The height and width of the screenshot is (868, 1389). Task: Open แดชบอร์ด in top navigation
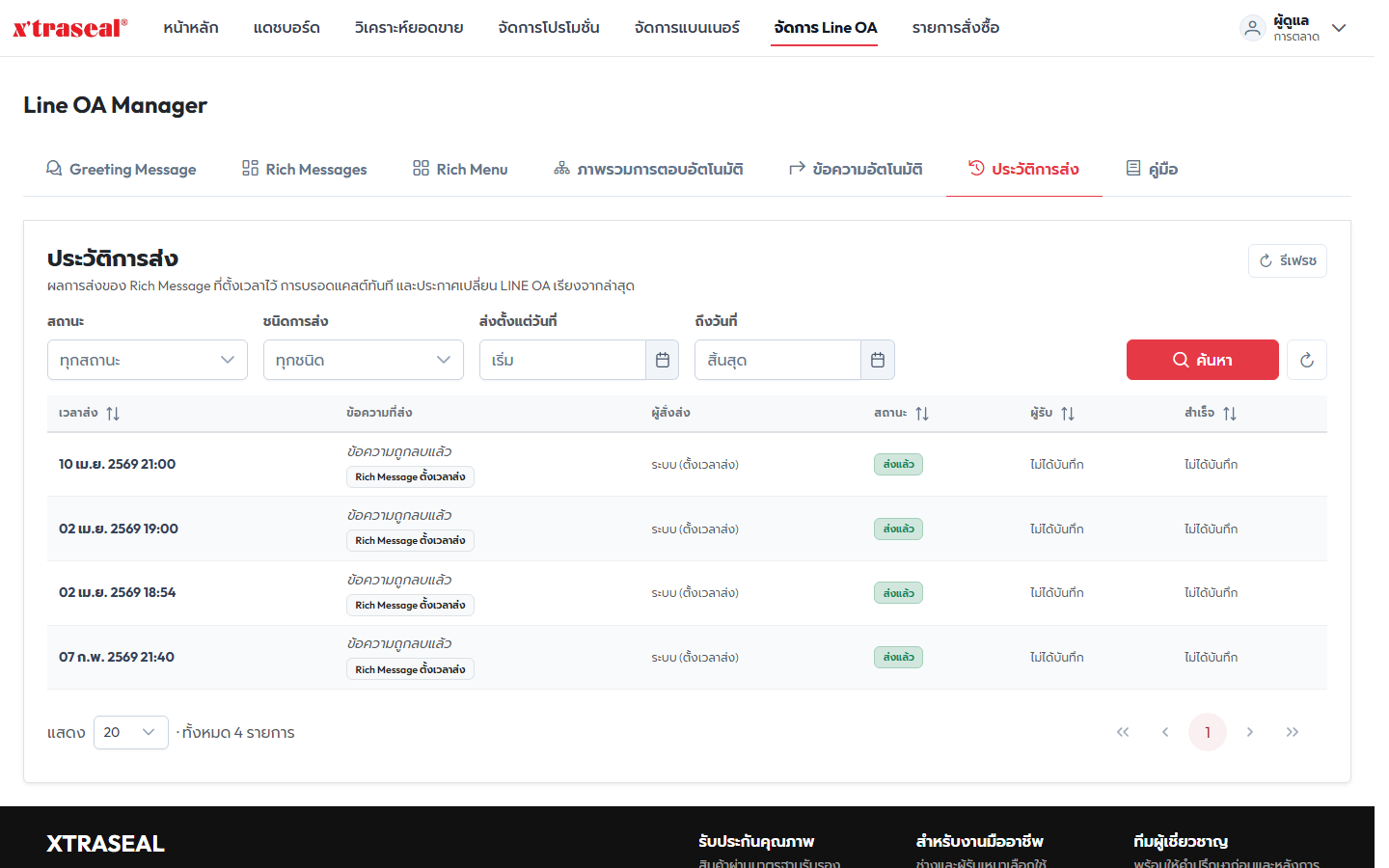coord(286,28)
